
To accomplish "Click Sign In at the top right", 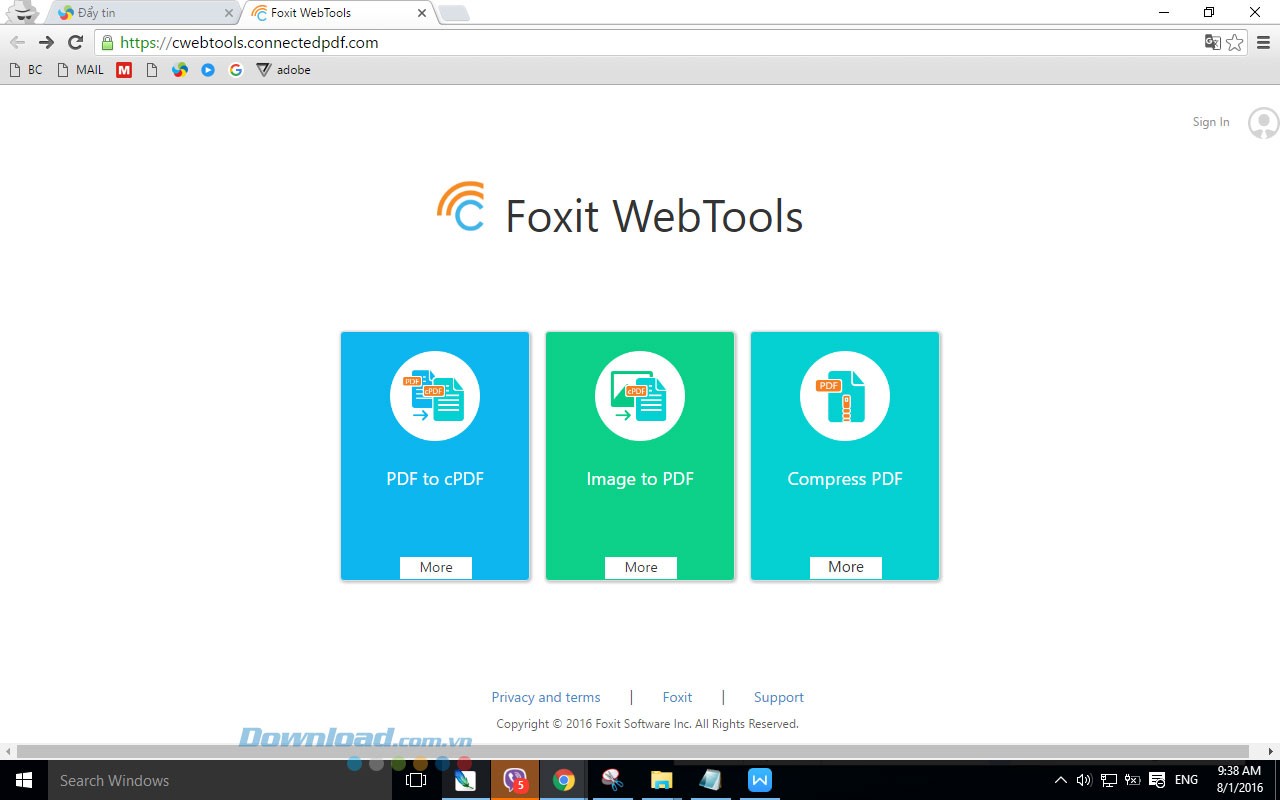I will [x=1210, y=121].
